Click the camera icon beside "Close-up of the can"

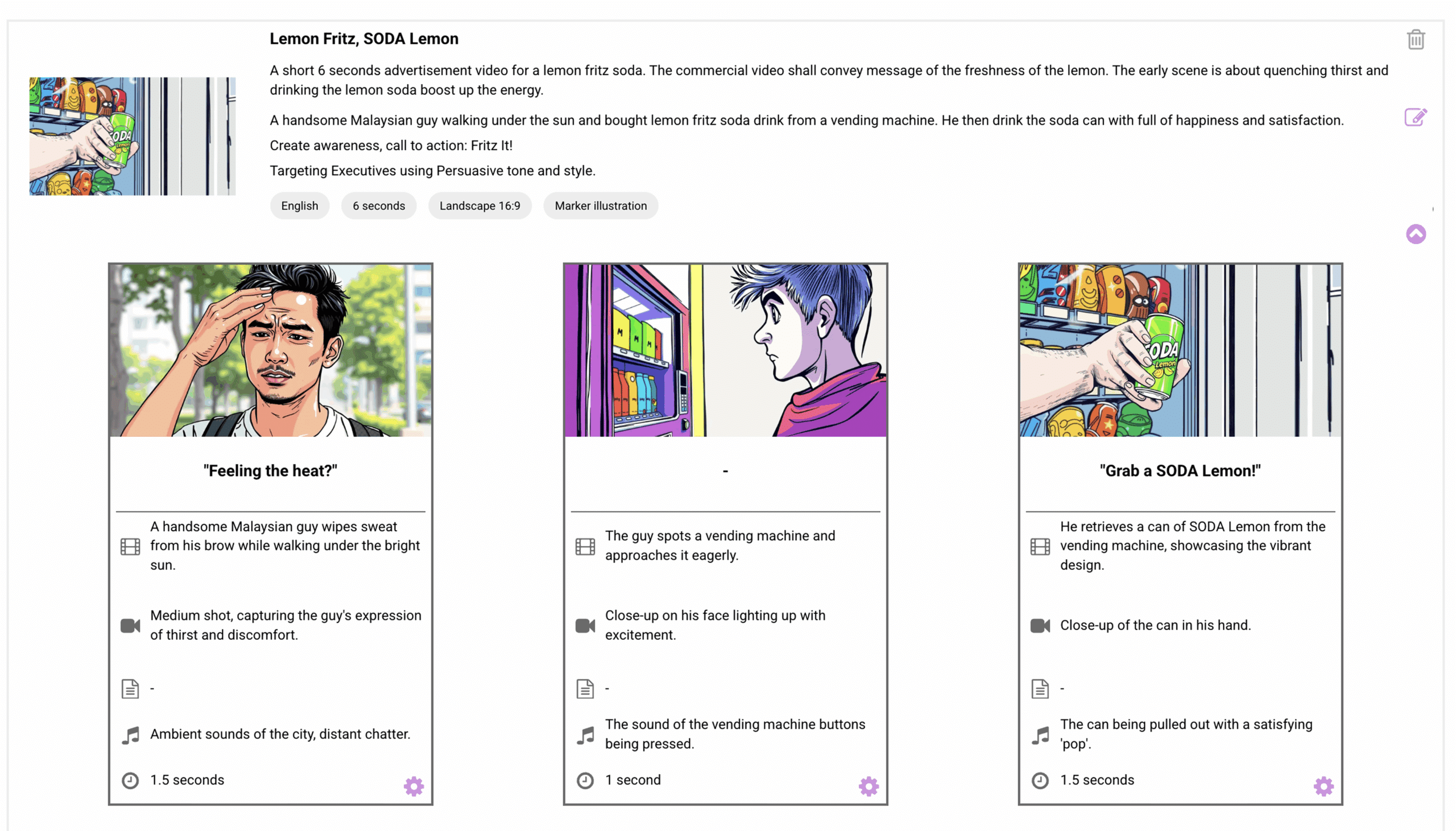[x=1040, y=626]
